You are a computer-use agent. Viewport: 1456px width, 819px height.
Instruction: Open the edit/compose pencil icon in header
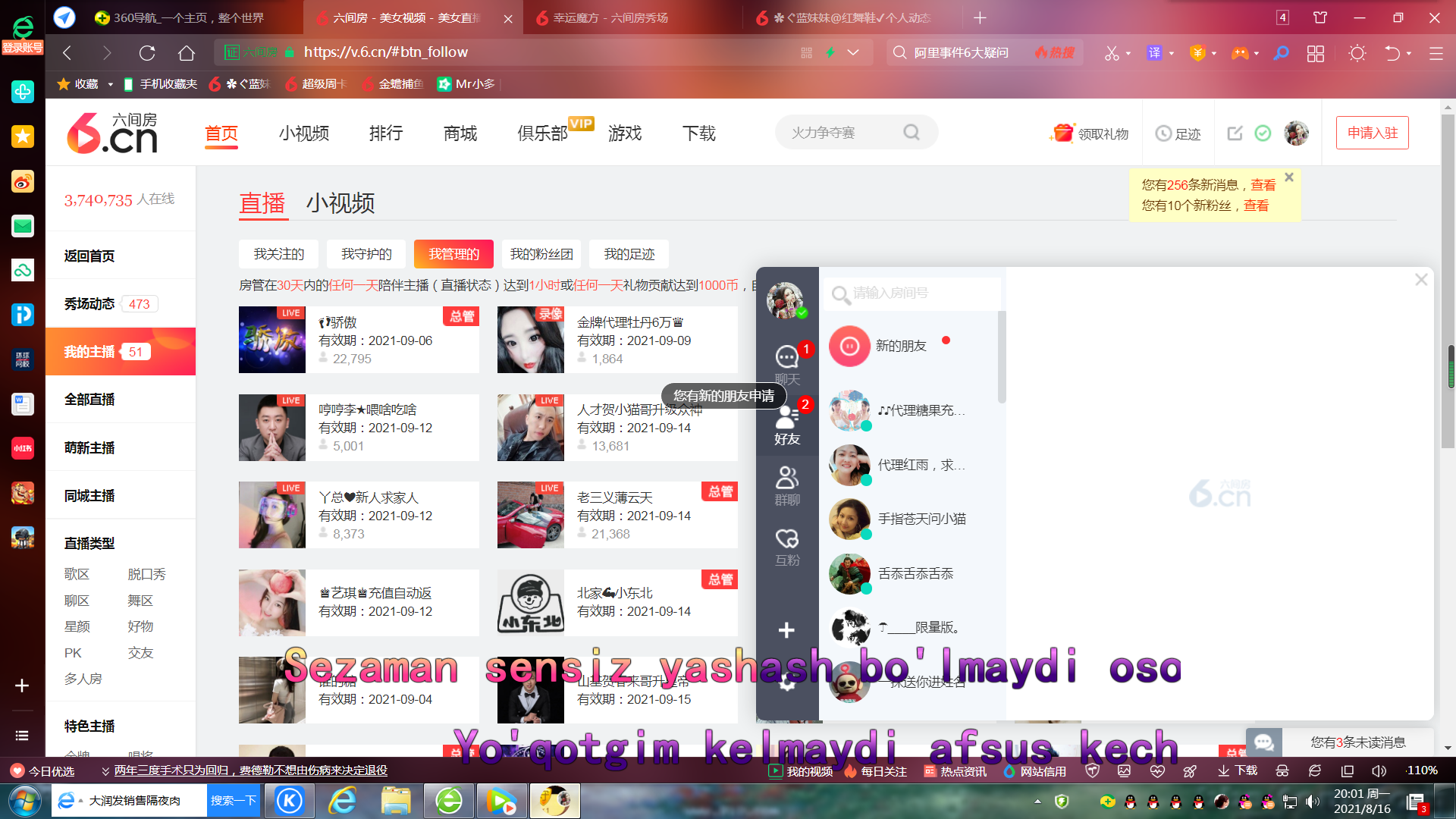1235,133
